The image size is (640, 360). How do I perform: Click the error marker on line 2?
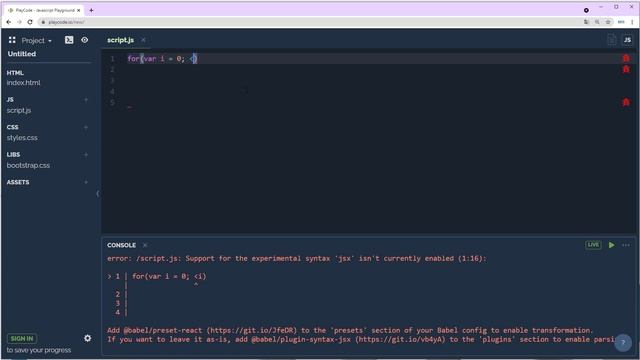[626, 69]
